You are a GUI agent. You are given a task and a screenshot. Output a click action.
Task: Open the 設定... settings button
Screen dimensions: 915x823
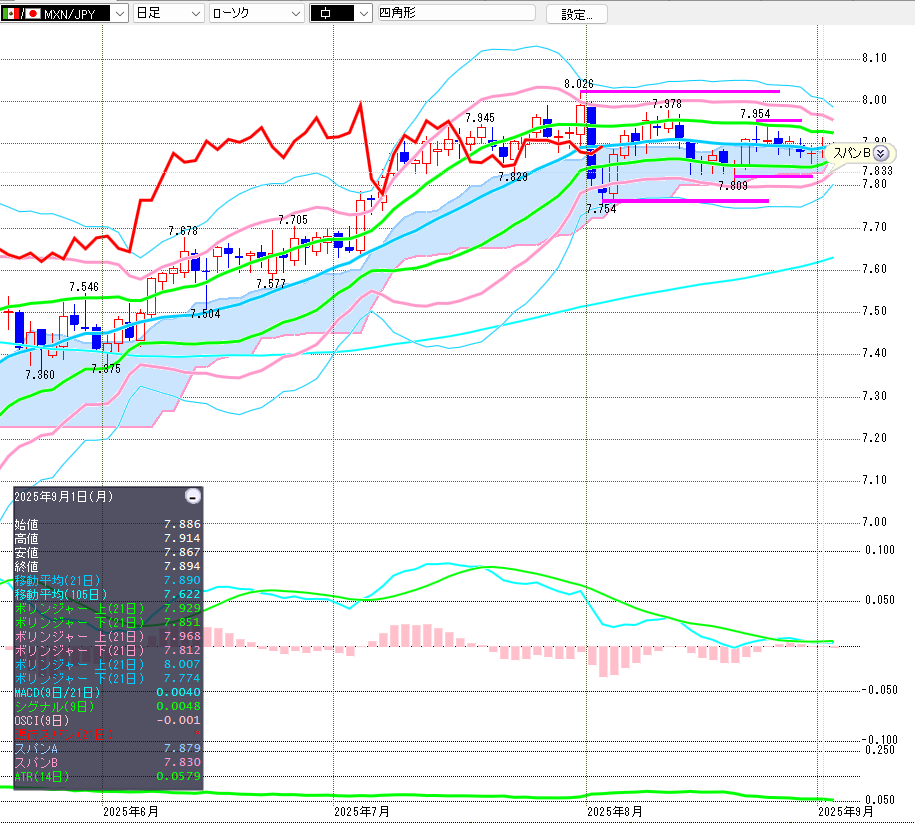point(577,14)
